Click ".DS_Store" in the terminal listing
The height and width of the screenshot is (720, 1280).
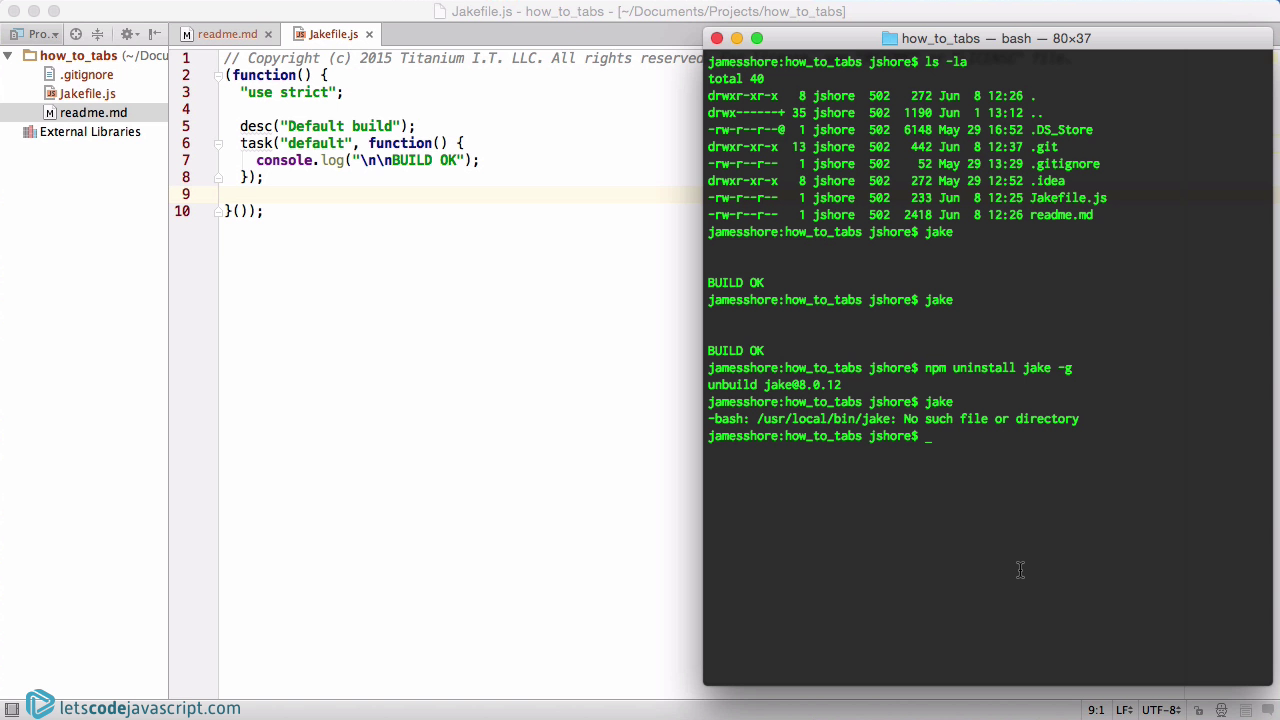(1061, 130)
